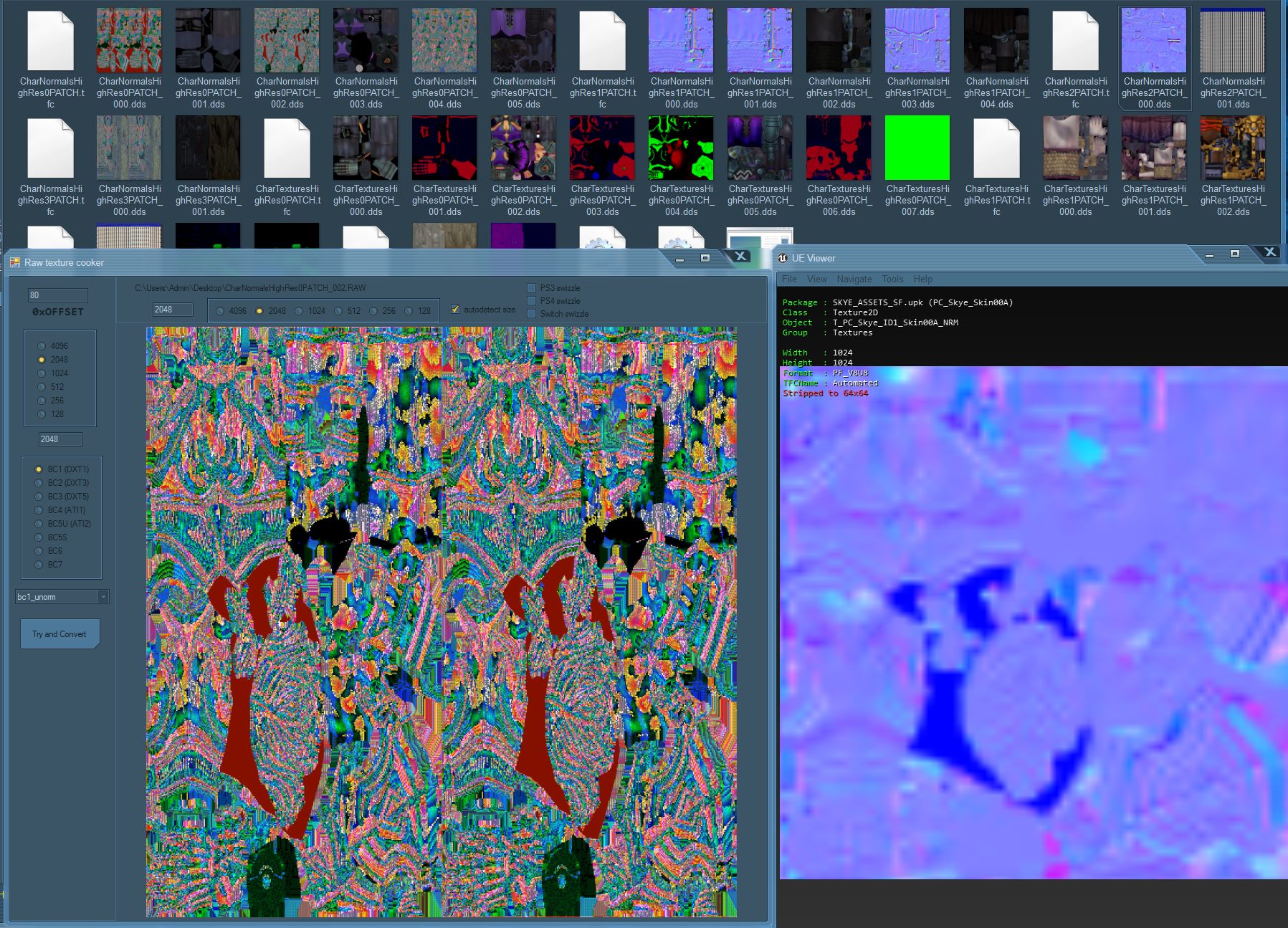Select CharTexturesHighRes0PATCH_004.dds green file icon

tap(681, 148)
